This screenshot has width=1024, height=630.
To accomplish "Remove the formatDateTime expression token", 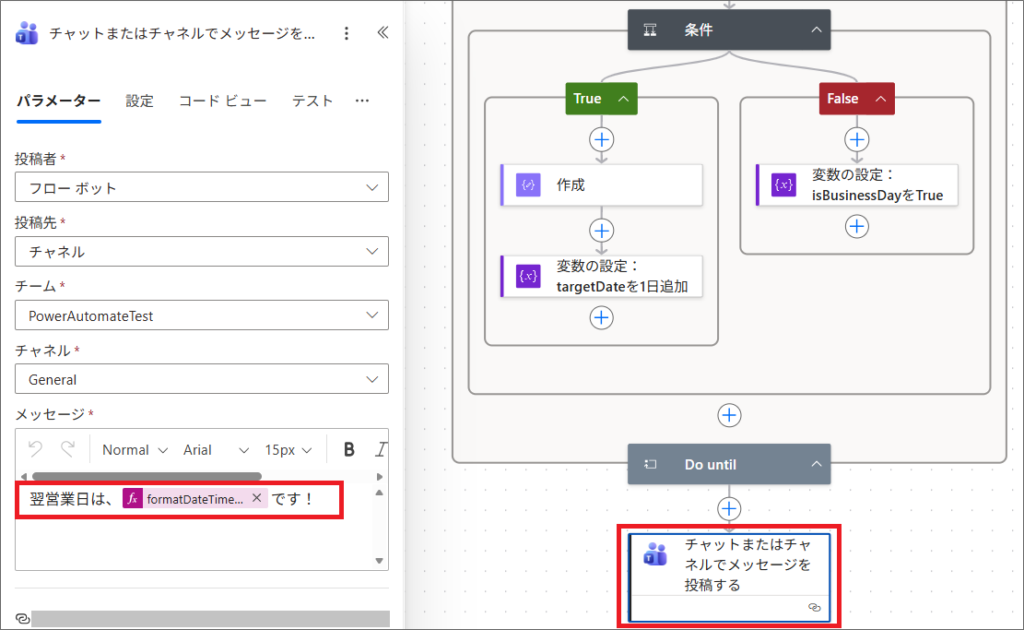I will point(257,498).
